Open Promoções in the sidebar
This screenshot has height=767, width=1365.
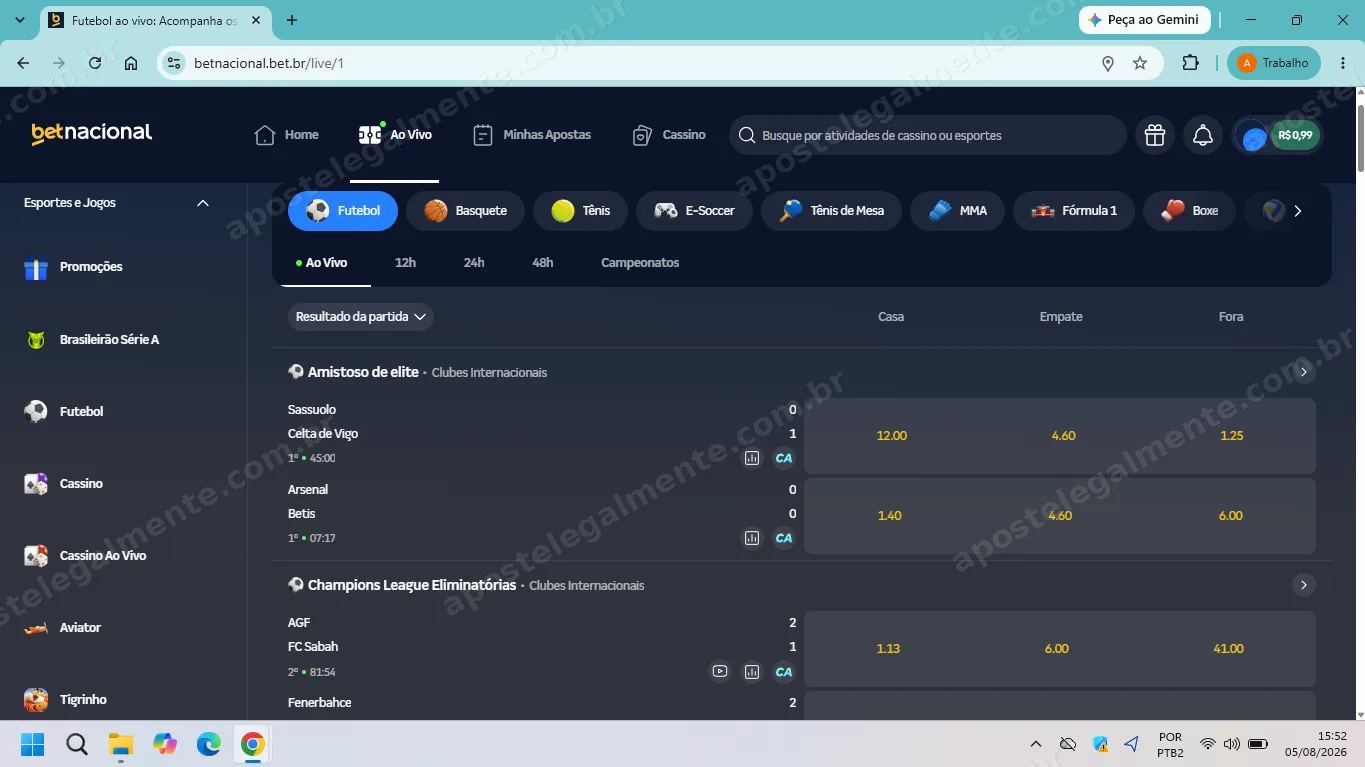pos(73,268)
